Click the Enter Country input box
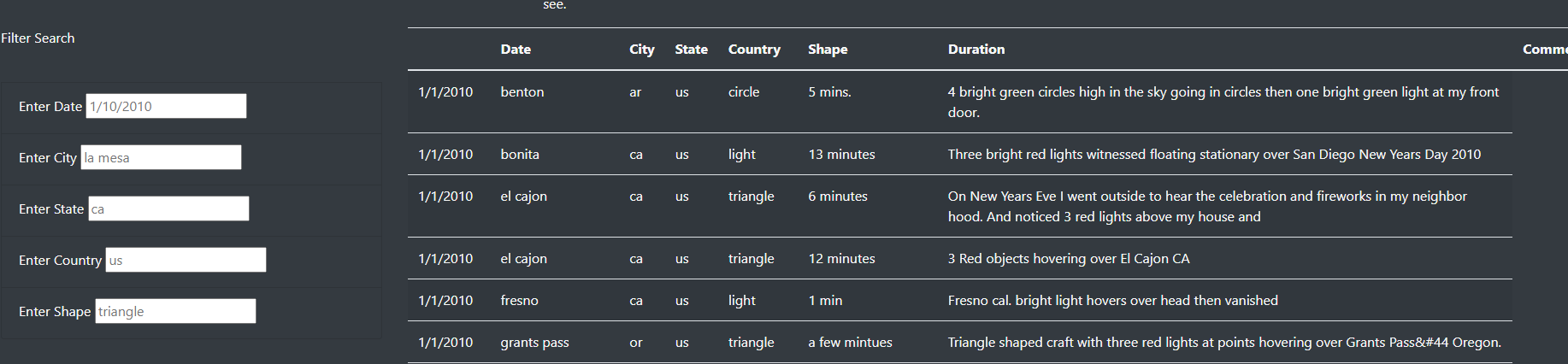 point(186,260)
